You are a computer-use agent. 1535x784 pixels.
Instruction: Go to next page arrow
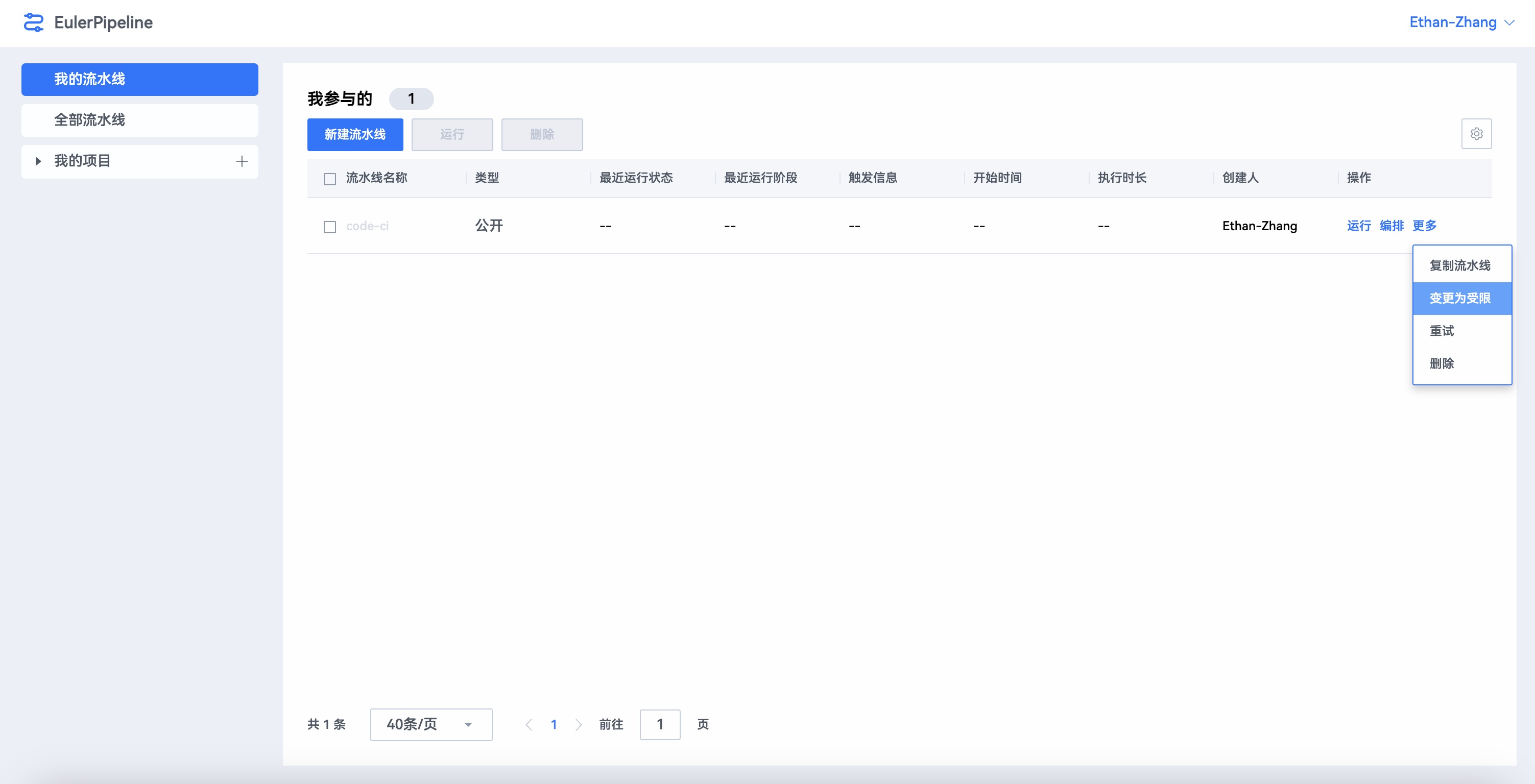pyautogui.click(x=578, y=724)
